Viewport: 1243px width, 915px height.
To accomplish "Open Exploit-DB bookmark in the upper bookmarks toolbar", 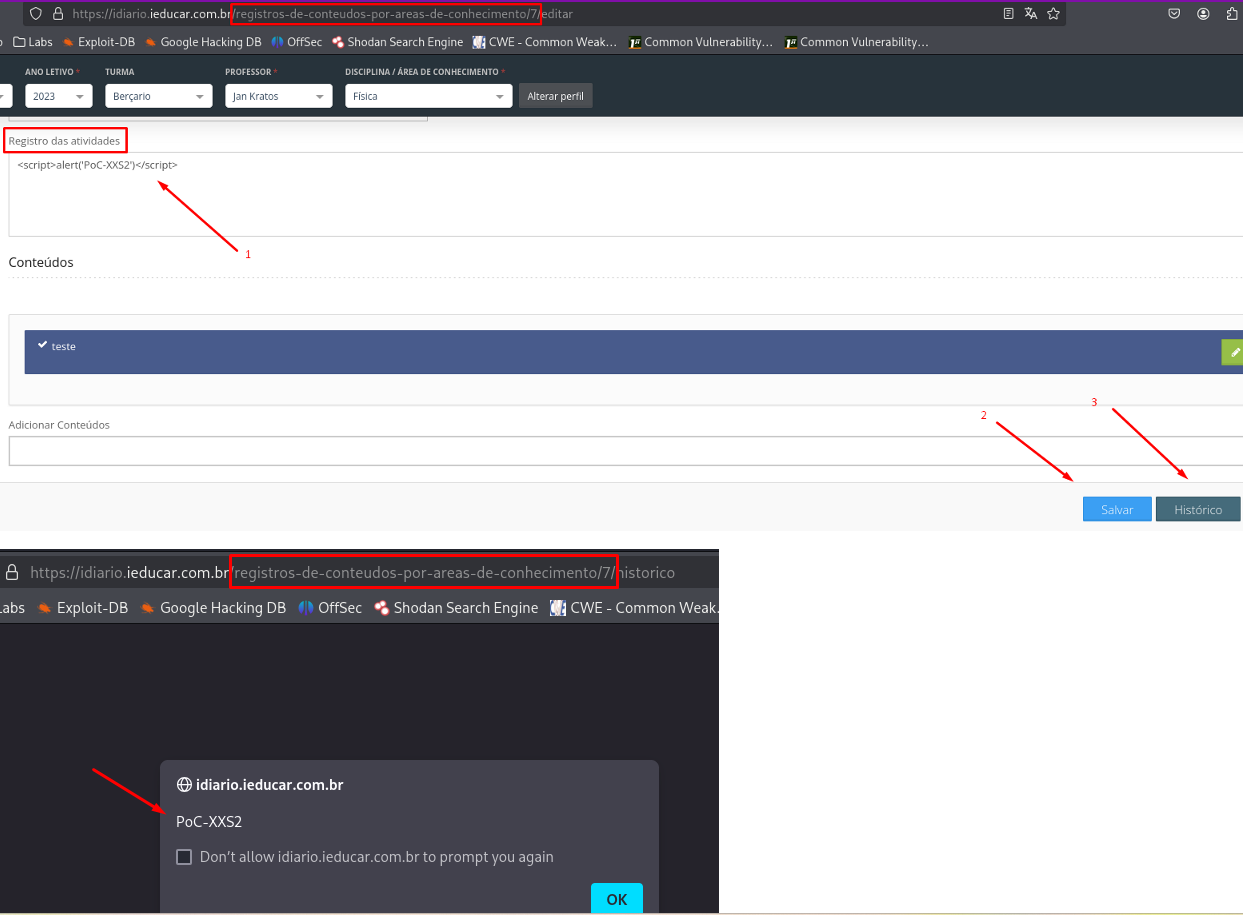I will (98, 42).
